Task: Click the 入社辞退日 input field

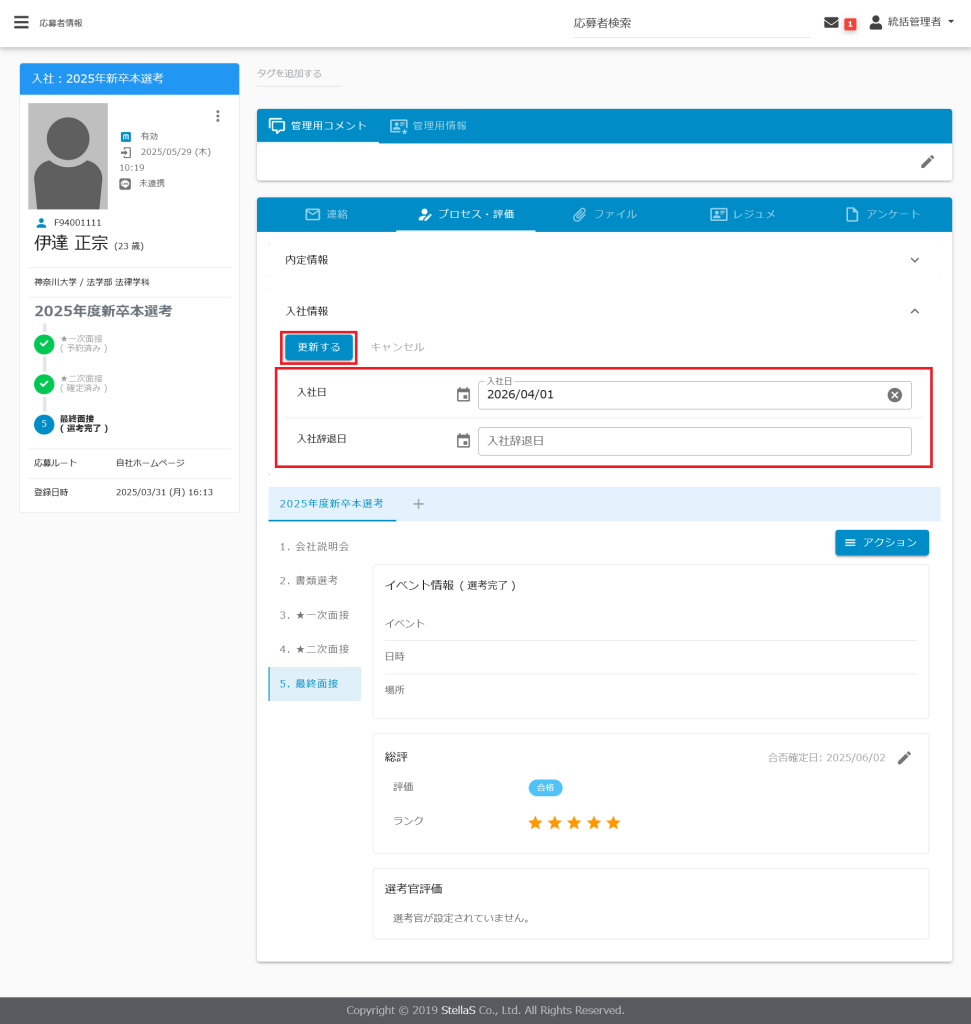Action: (694, 441)
